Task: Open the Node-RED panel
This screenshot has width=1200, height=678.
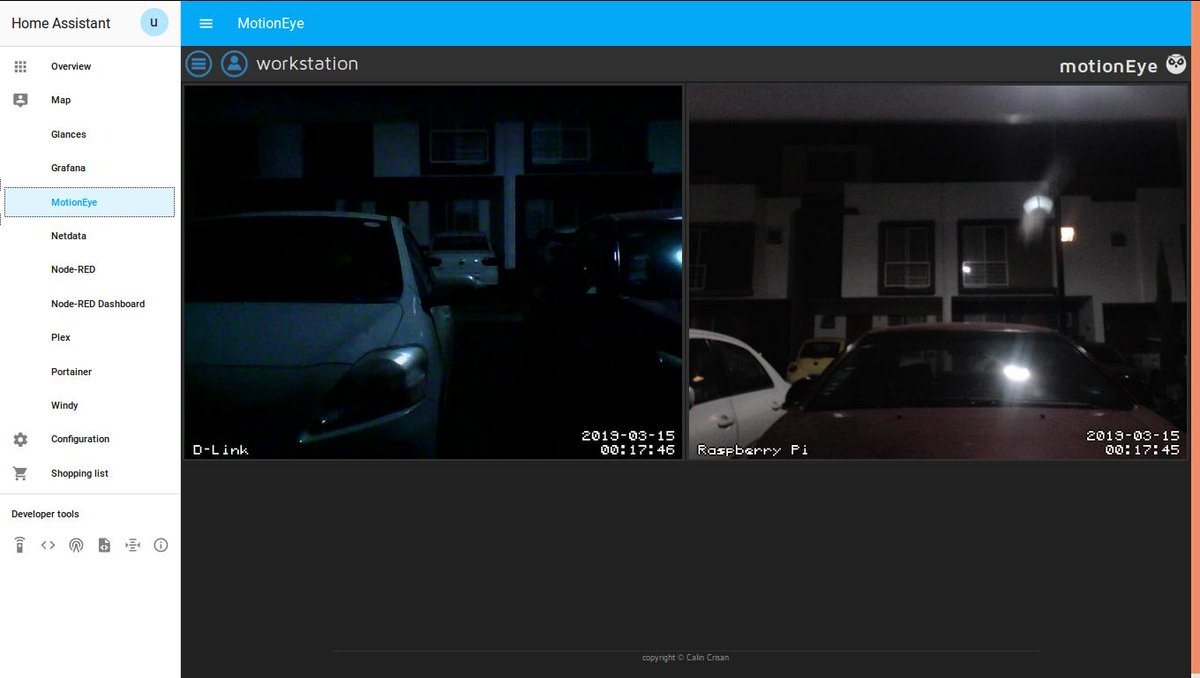Action: point(90,270)
